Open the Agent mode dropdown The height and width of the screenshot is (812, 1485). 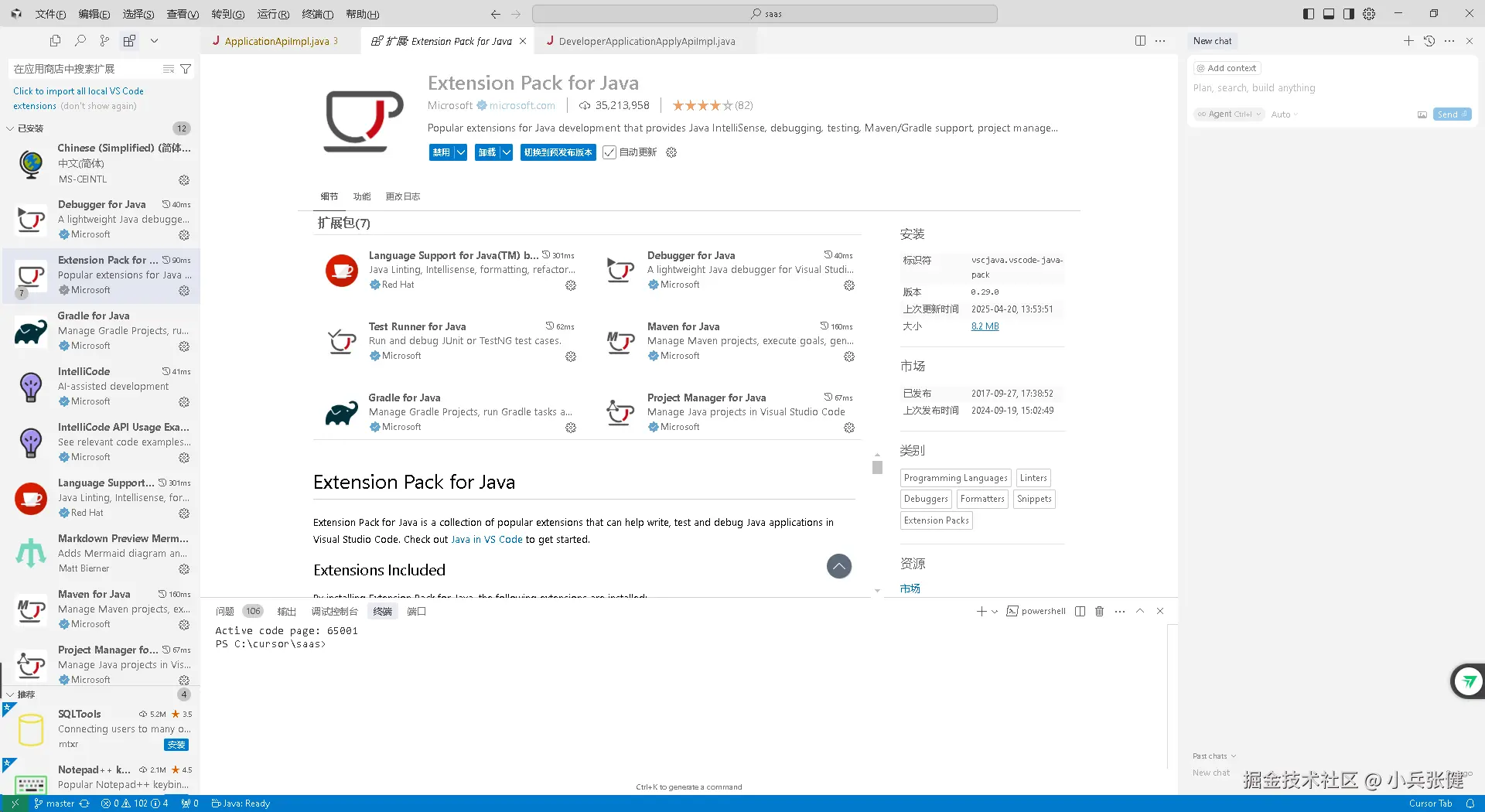tap(1230, 114)
